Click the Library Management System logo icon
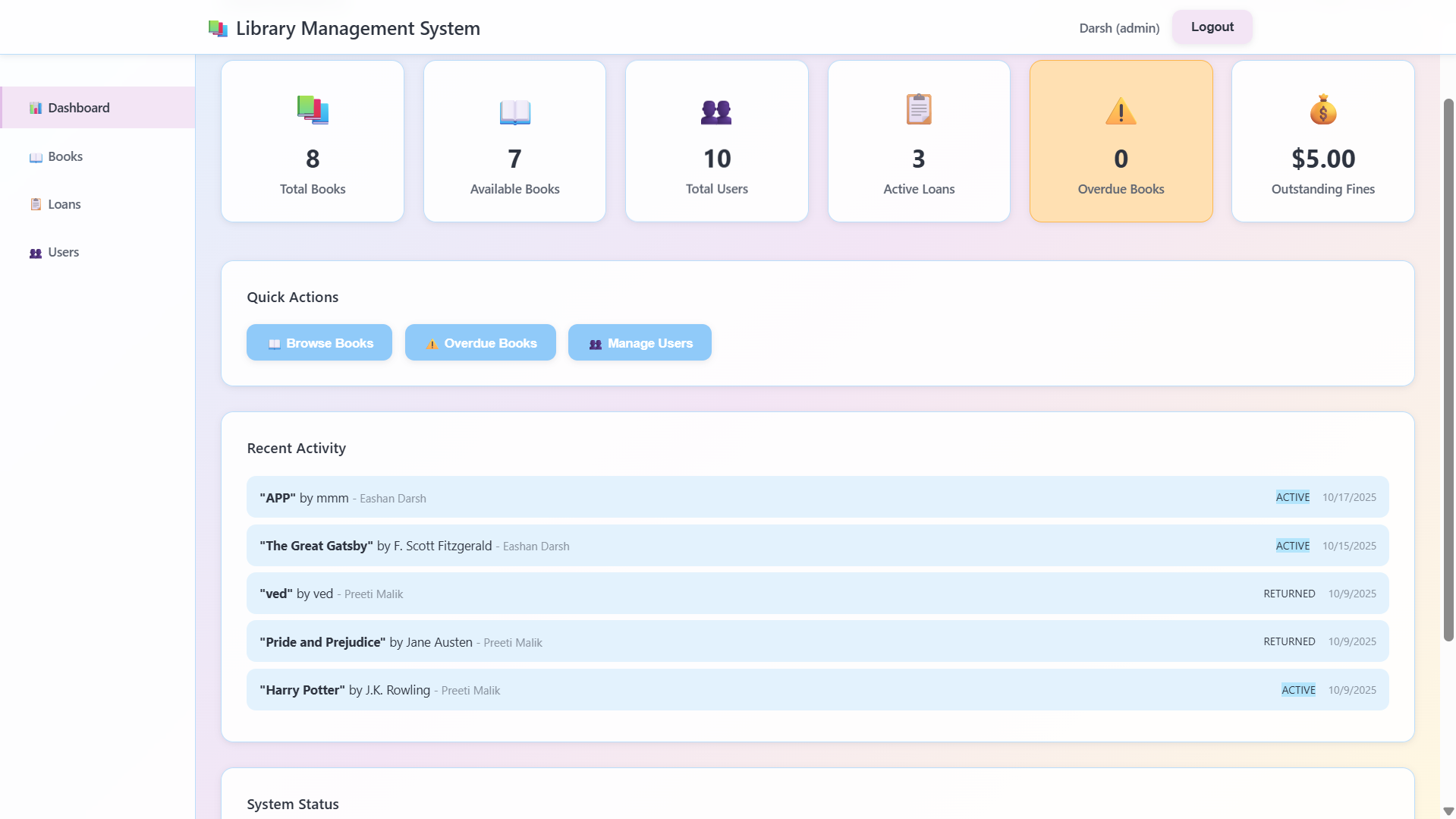This screenshot has width=1456, height=819. click(218, 29)
